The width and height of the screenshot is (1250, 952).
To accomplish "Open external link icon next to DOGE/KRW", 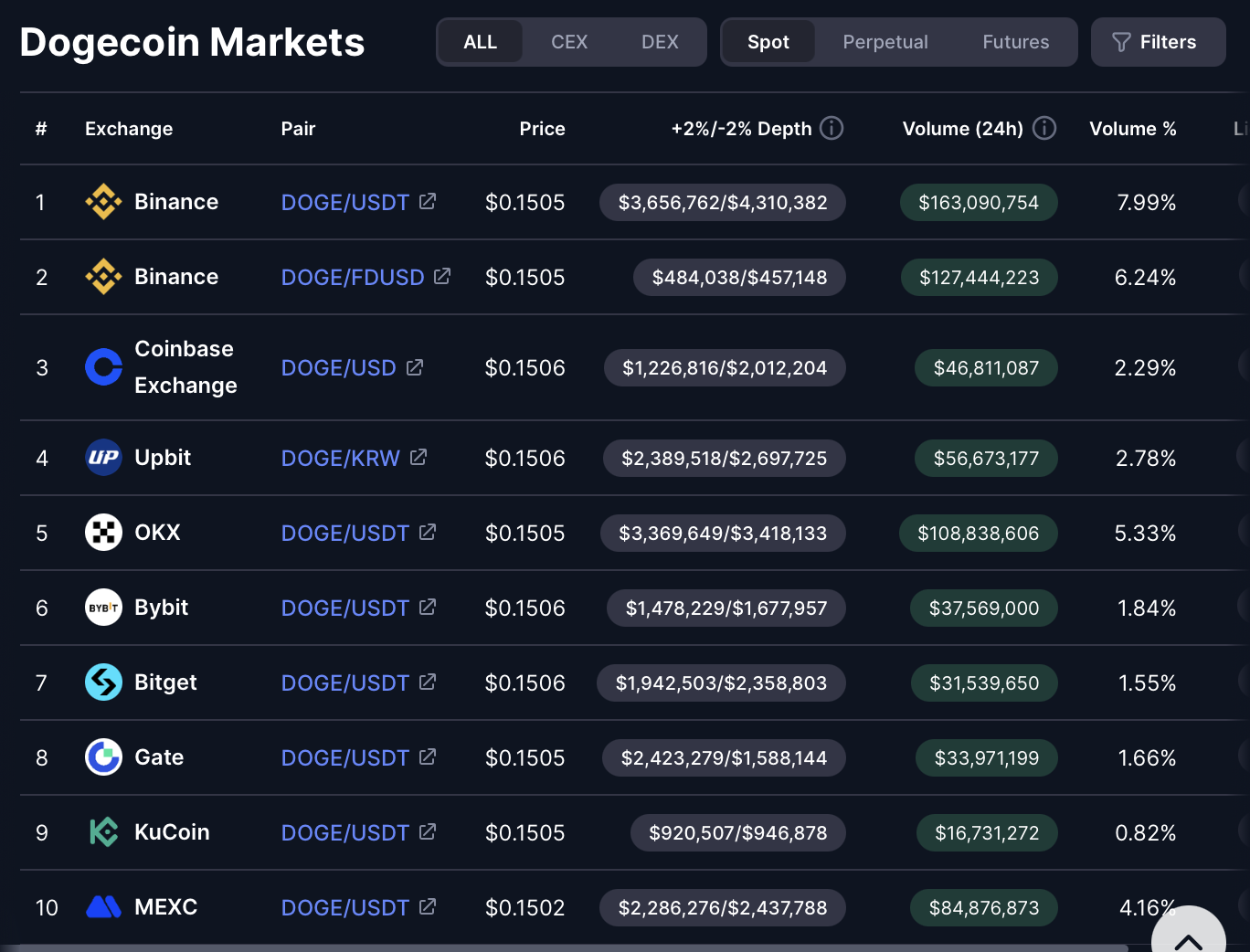I will pyautogui.click(x=418, y=457).
